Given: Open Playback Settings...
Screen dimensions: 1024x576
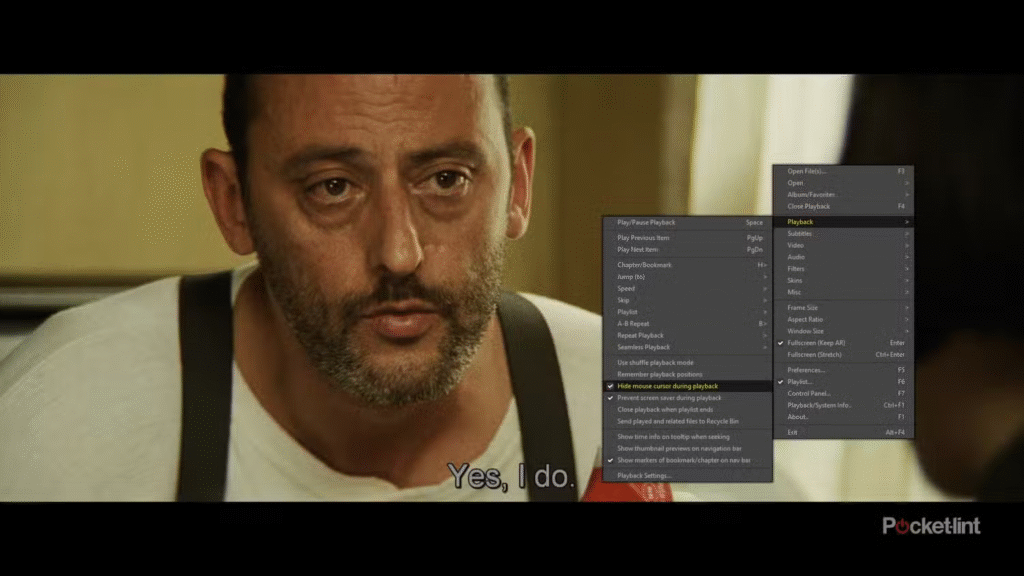Looking at the screenshot, I should (644, 476).
